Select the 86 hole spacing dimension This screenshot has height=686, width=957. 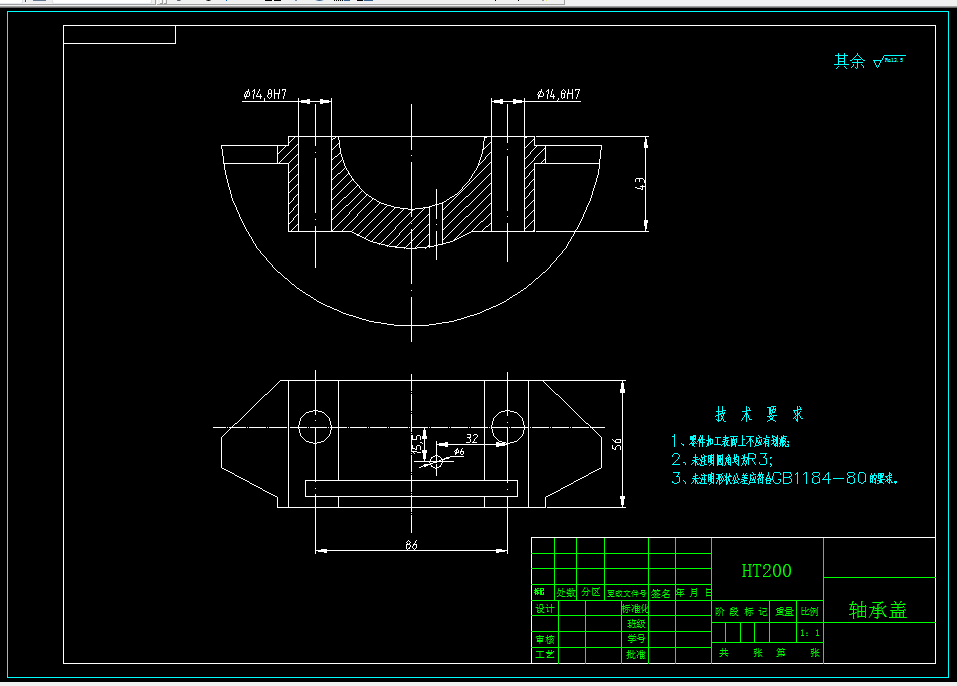tap(411, 544)
